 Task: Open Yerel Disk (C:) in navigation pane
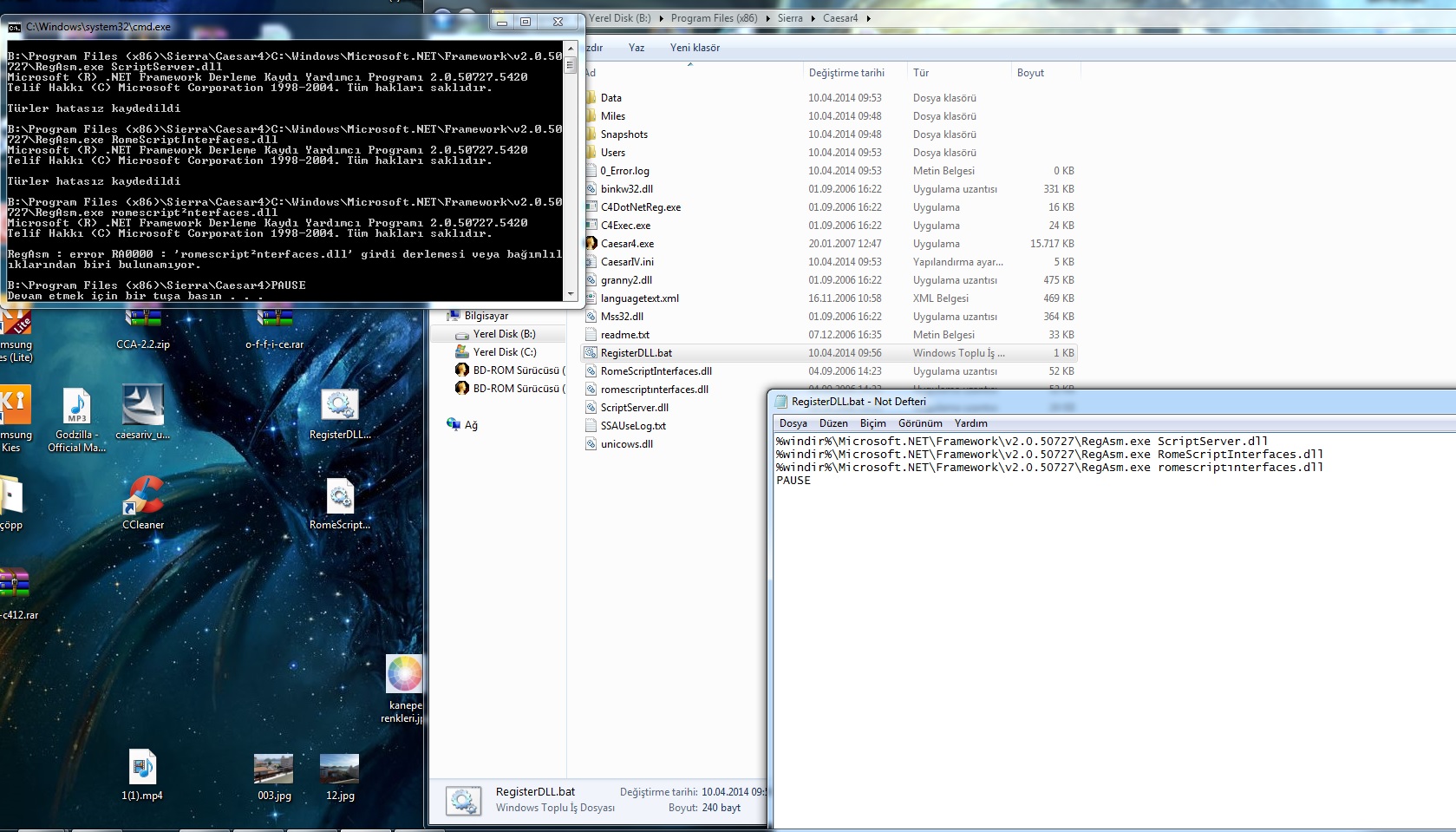[x=505, y=352]
